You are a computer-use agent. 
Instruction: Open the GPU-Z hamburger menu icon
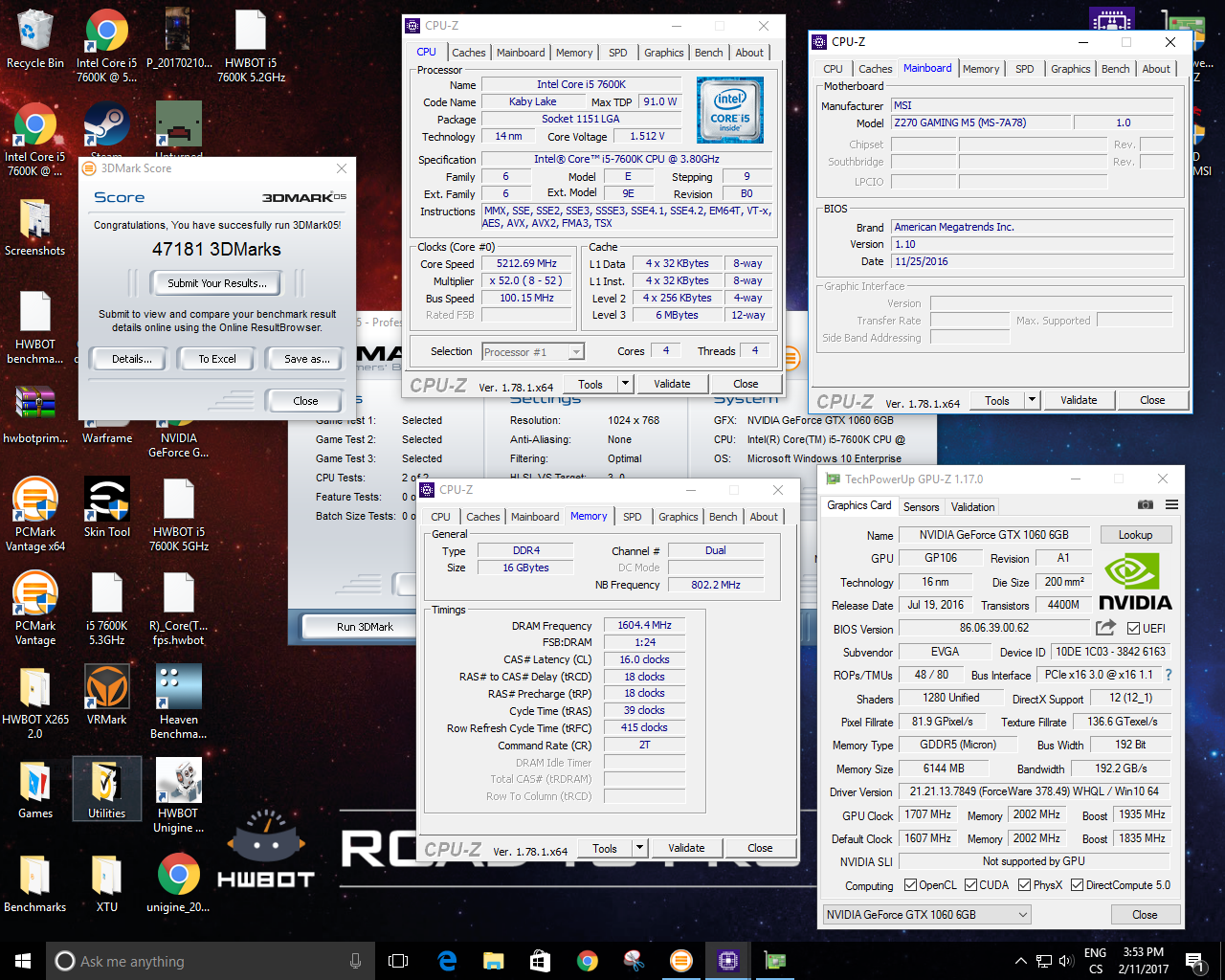coord(1171,505)
